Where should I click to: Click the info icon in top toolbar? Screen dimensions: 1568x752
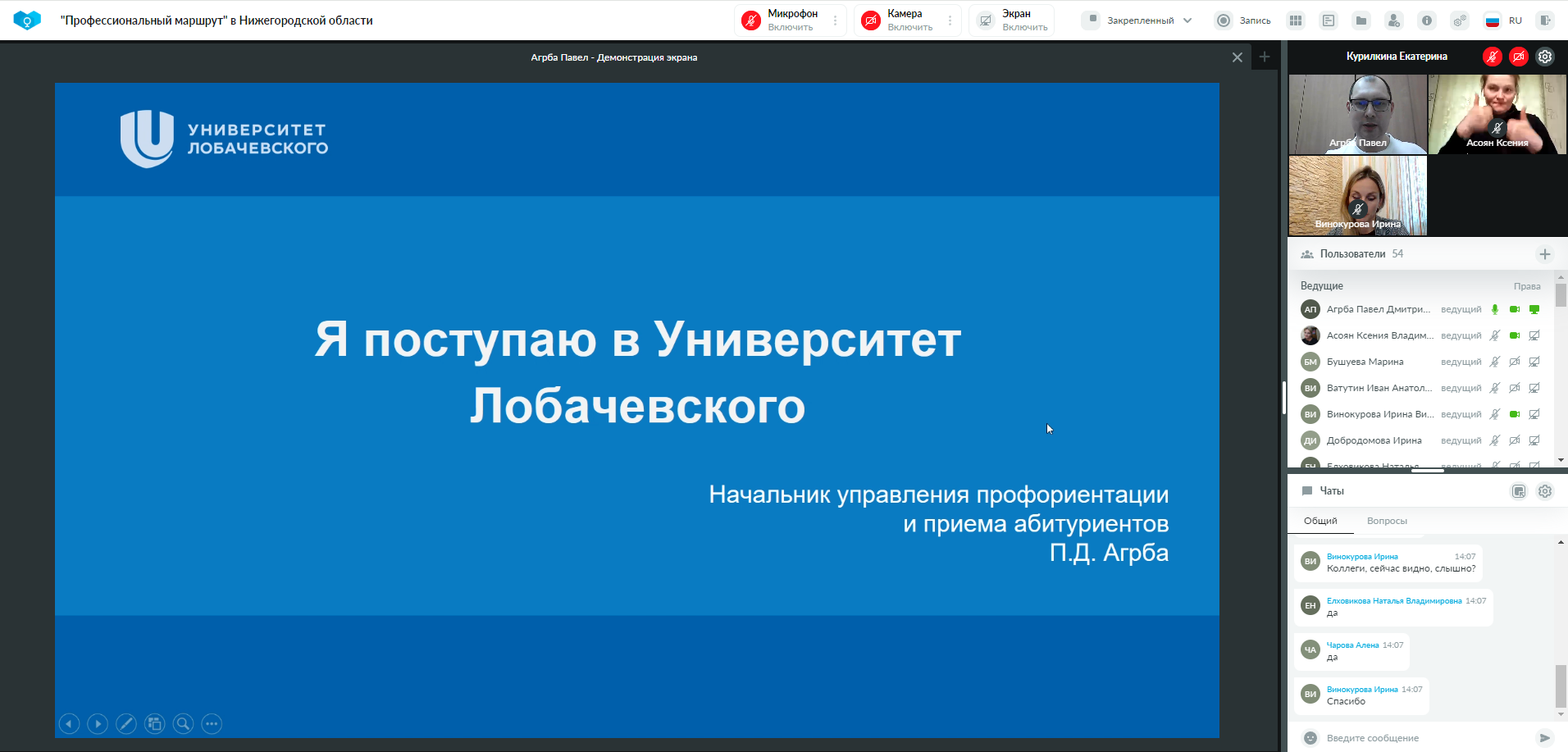[x=1427, y=21]
